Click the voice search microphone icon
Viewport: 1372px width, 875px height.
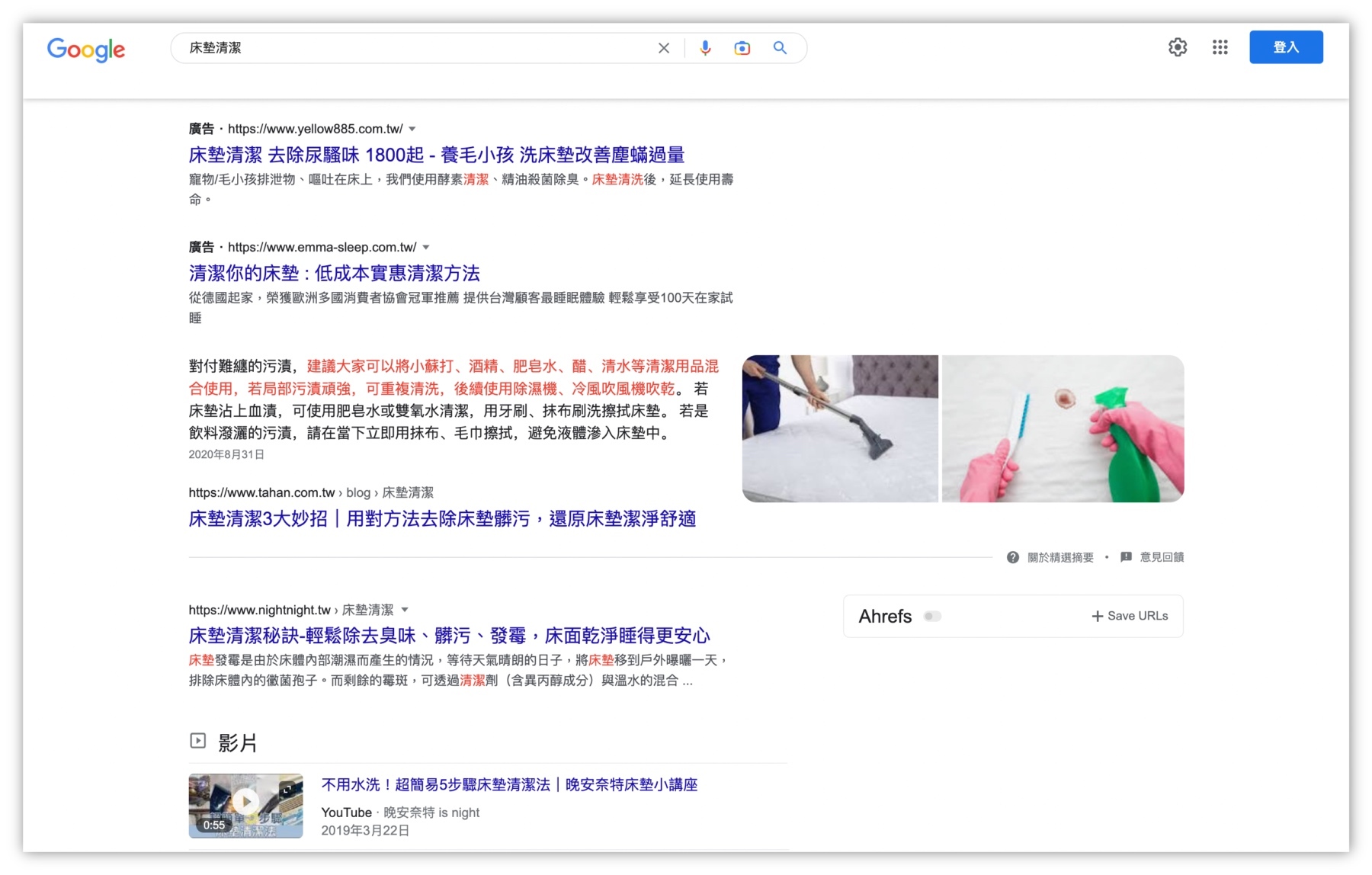(x=705, y=47)
